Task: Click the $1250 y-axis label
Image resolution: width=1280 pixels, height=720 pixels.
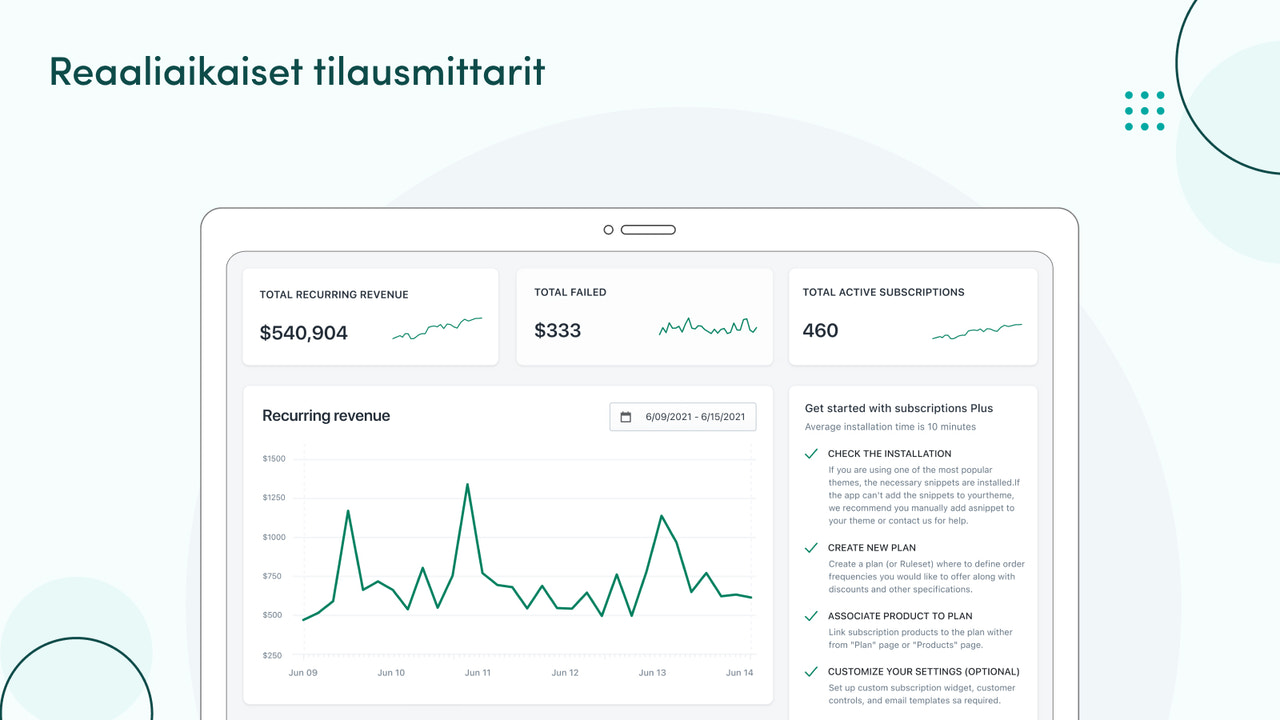Action: [274, 498]
